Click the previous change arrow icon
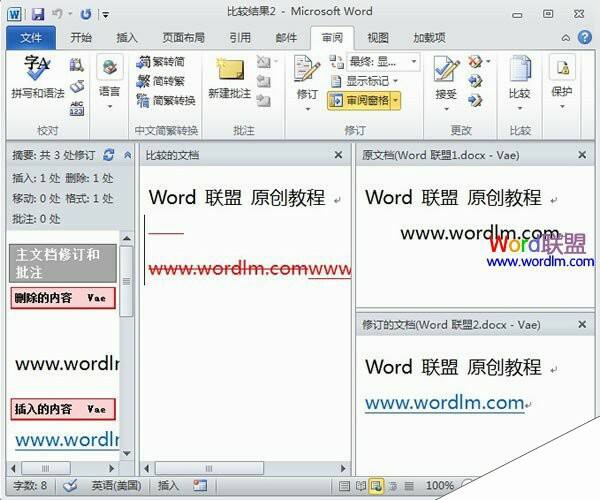Screen dimensions: 600x500 (475, 81)
